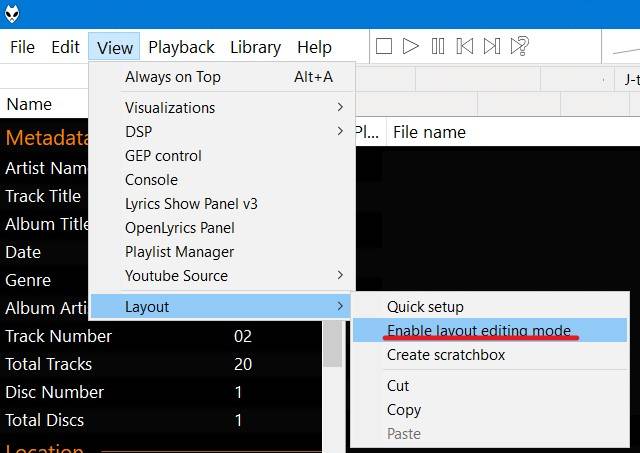Open the Help menu
The height and width of the screenshot is (453, 640).
tap(314, 47)
